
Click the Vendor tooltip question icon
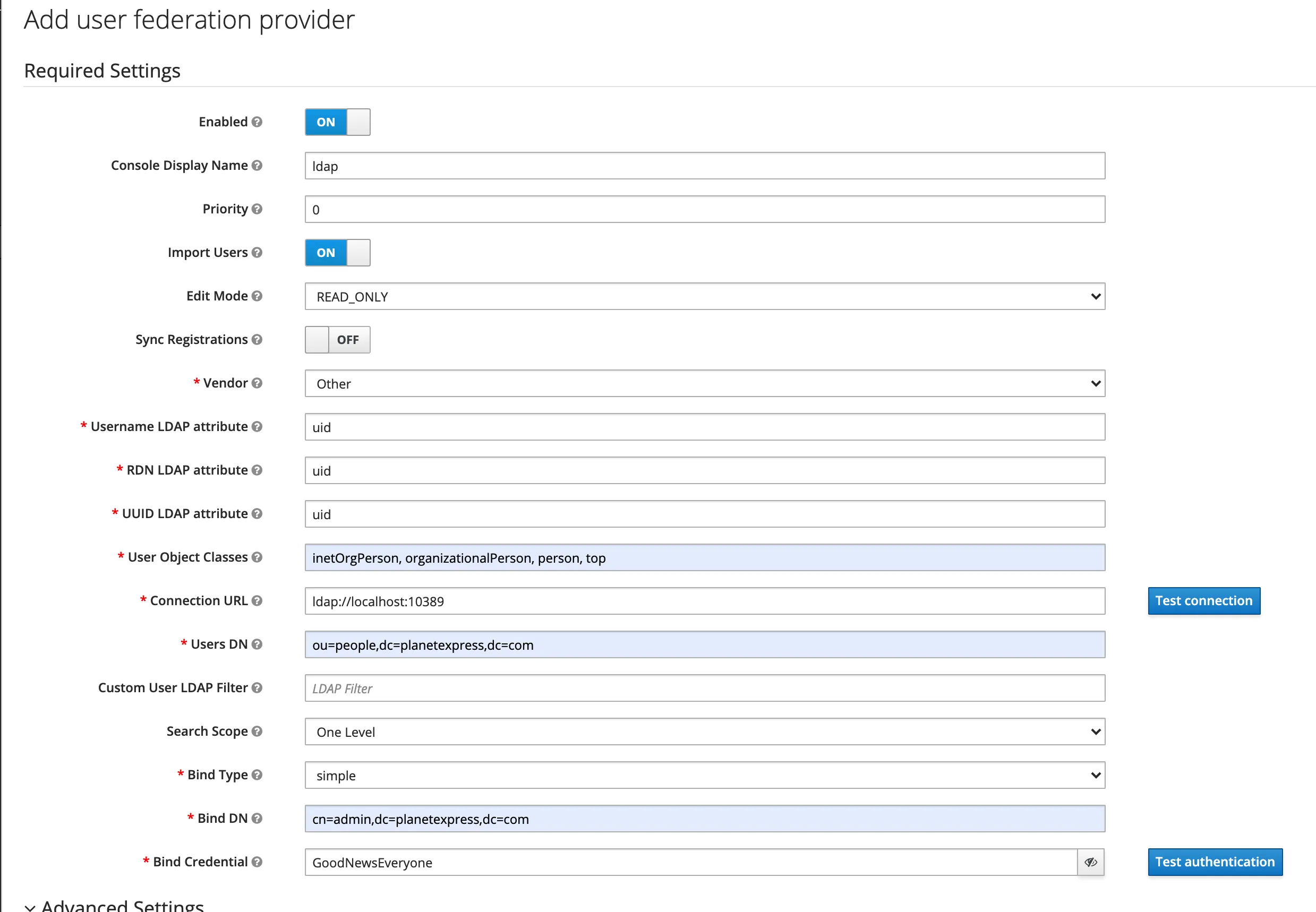click(257, 383)
